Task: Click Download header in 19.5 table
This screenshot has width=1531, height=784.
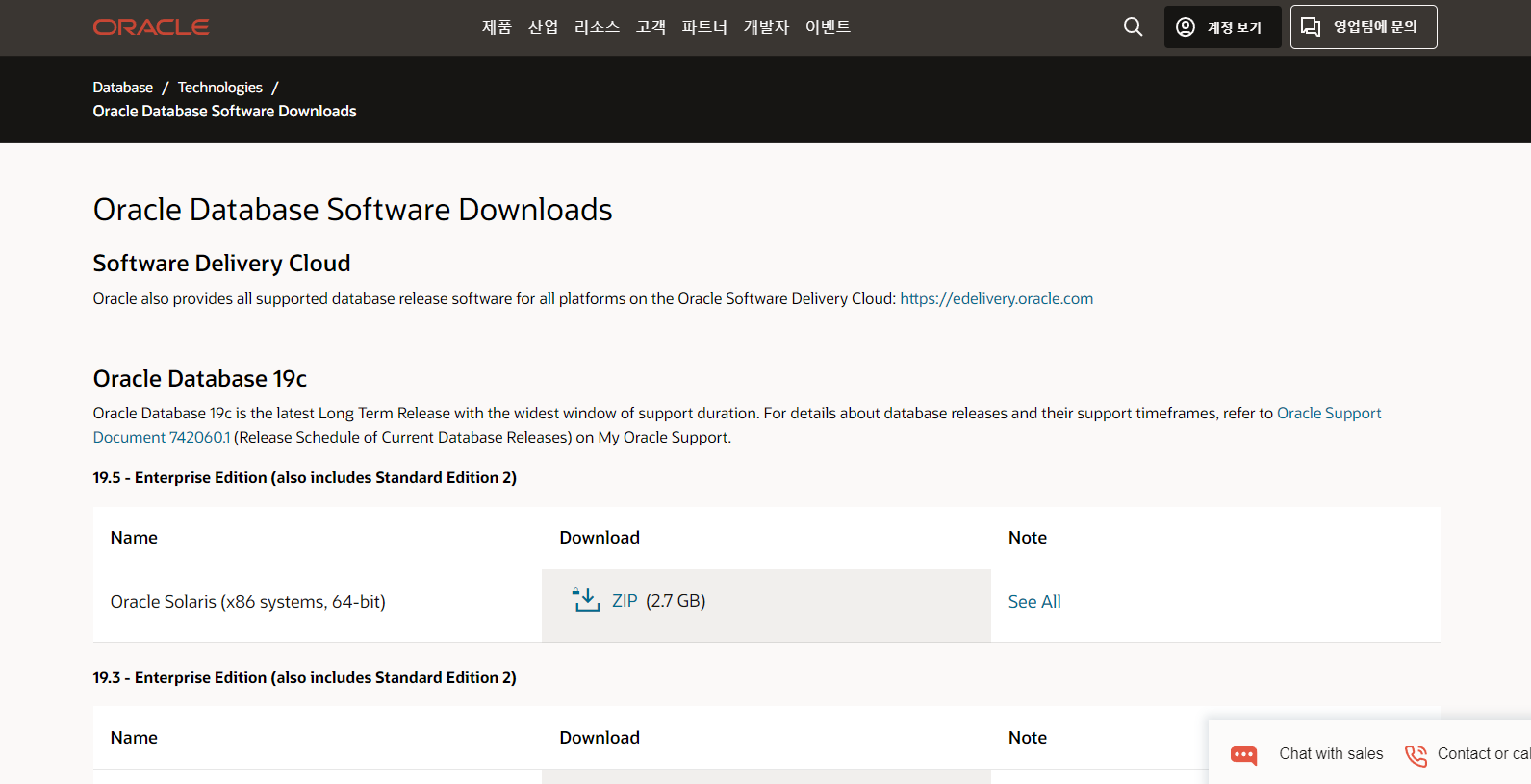Action: coord(600,538)
